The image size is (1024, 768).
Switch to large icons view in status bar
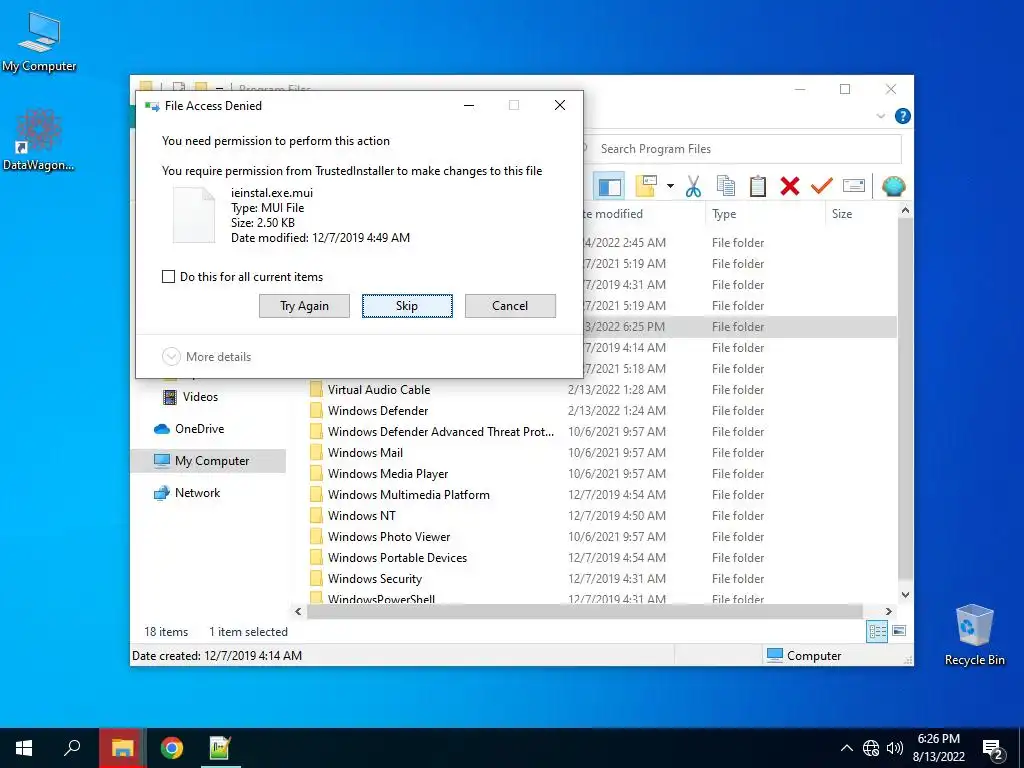(x=899, y=631)
